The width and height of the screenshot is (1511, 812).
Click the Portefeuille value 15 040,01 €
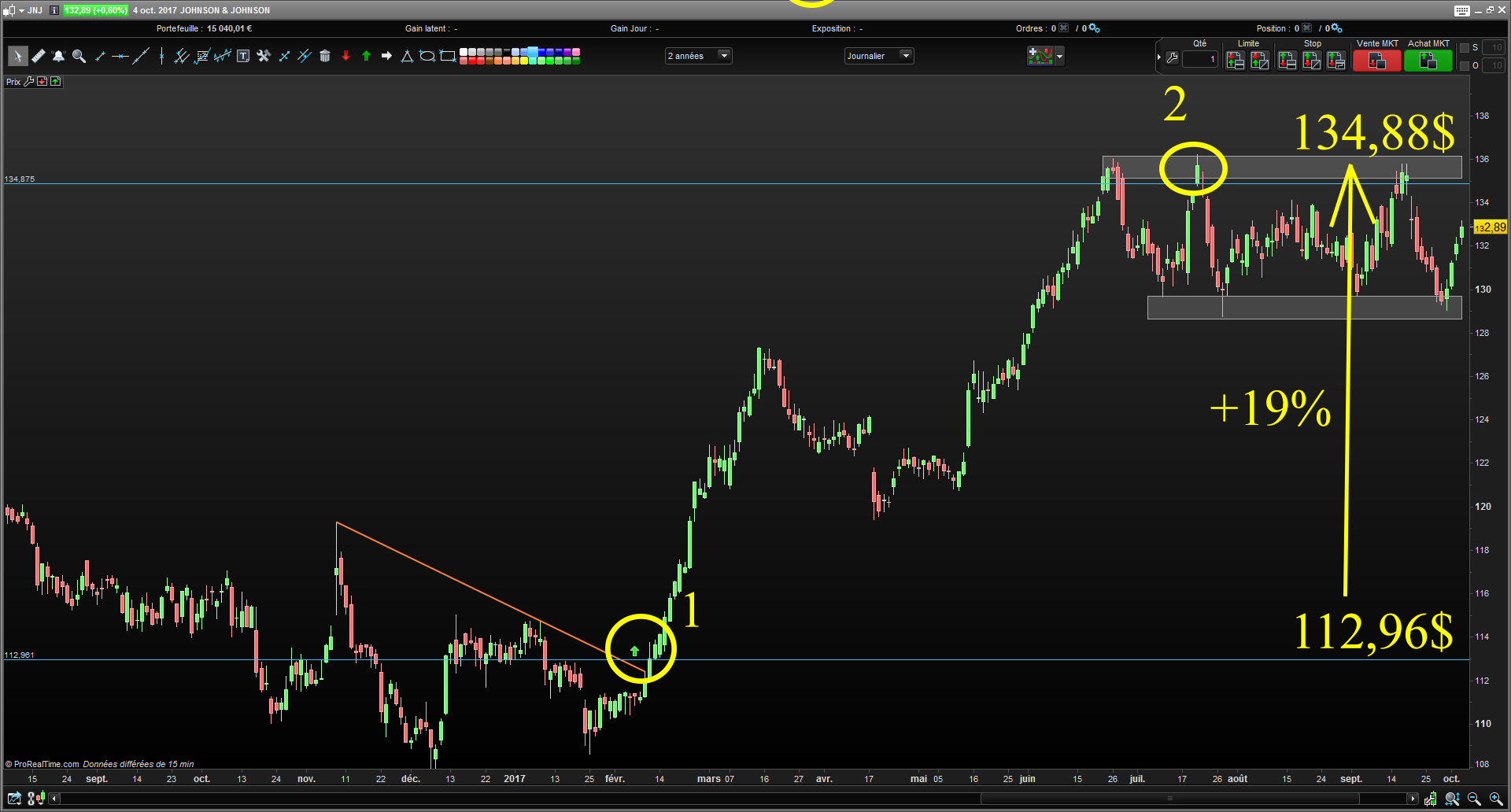click(x=229, y=28)
